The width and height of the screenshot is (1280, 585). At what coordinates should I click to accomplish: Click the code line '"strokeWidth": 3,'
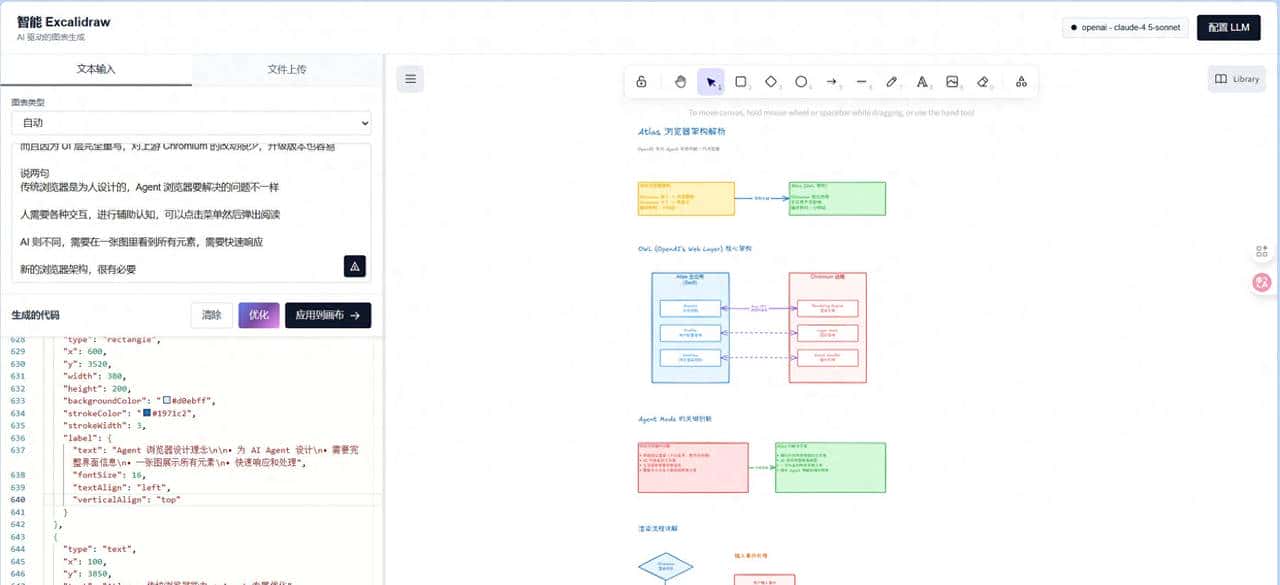[103, 425]
